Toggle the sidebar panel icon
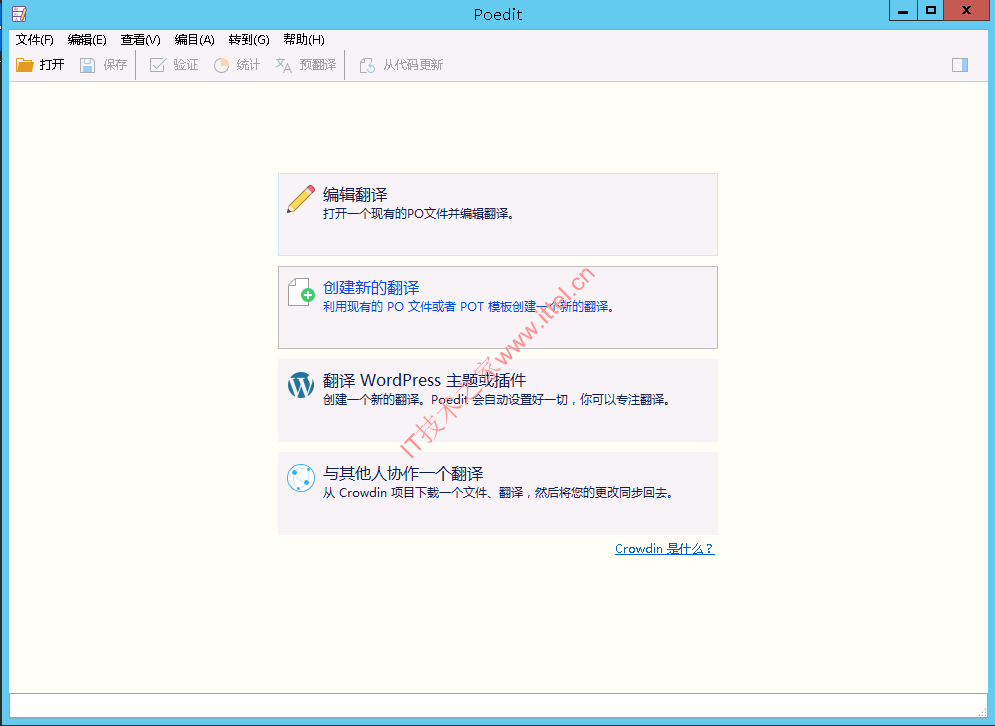This screenshot has width=995, height=726. coord(959,65)
